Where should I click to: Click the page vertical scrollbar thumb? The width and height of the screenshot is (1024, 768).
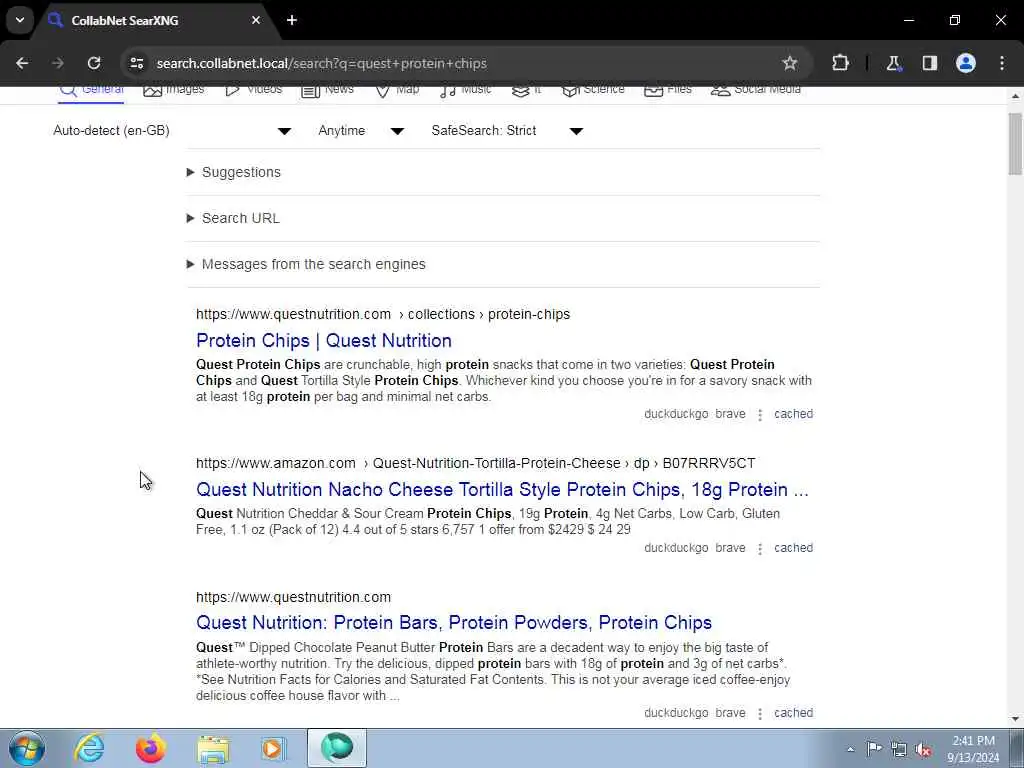click(1015, 144)
